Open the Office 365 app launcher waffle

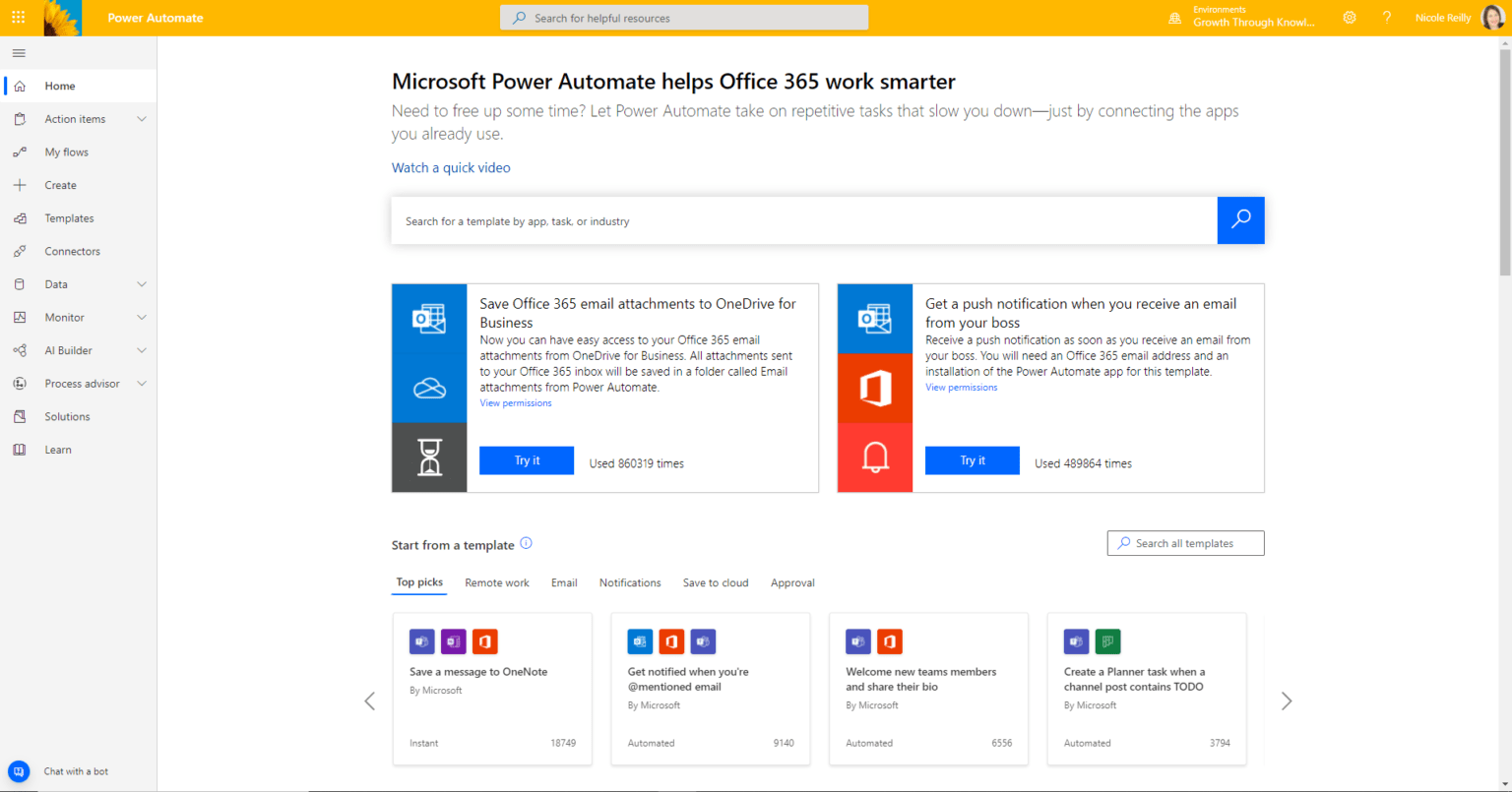pyautogui.click(x=18, y=17)
